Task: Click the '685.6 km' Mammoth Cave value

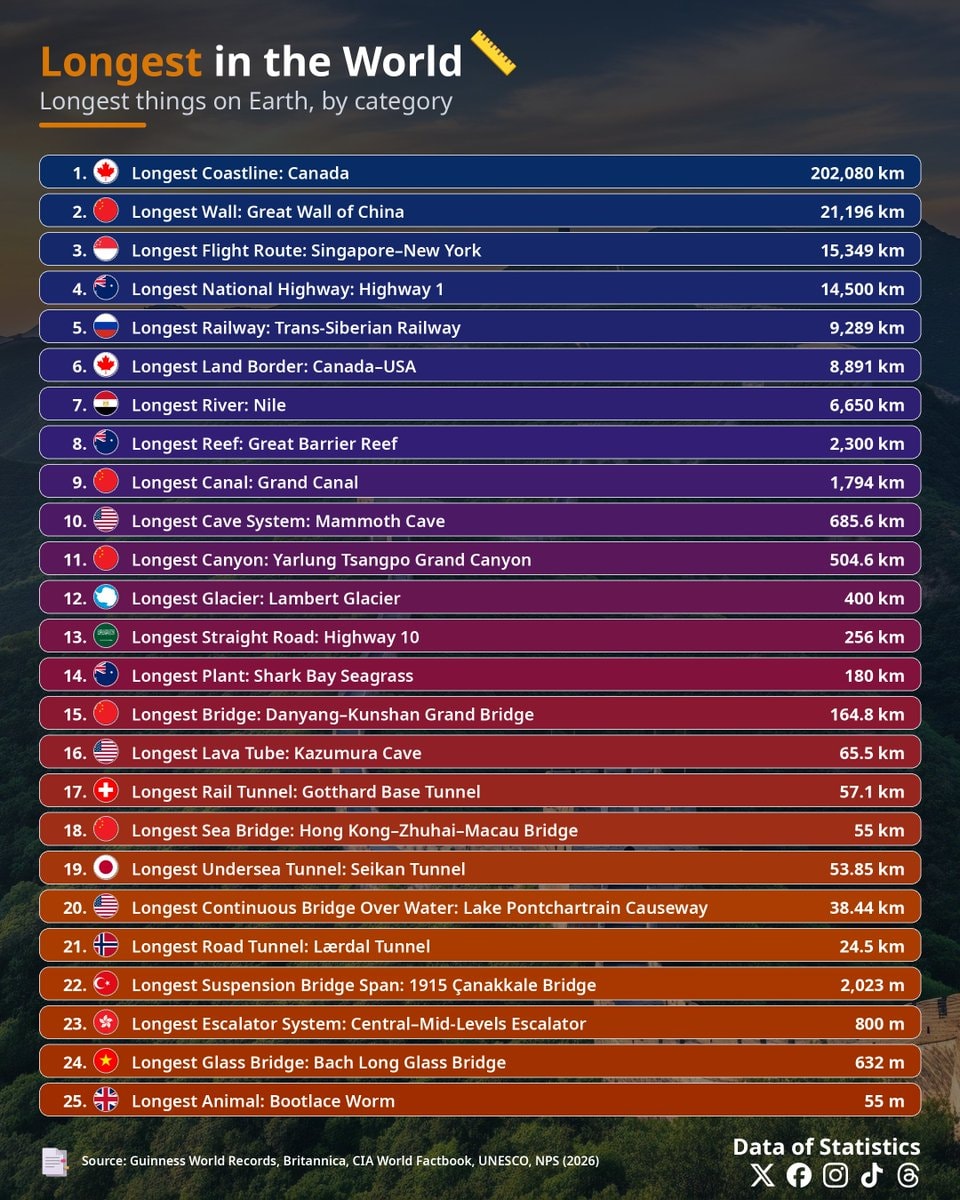Action: tap(867, 521)
